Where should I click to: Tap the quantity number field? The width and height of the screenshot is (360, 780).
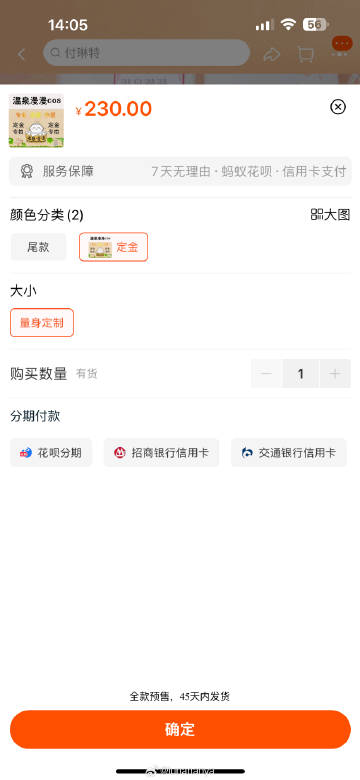pos(301,374)
